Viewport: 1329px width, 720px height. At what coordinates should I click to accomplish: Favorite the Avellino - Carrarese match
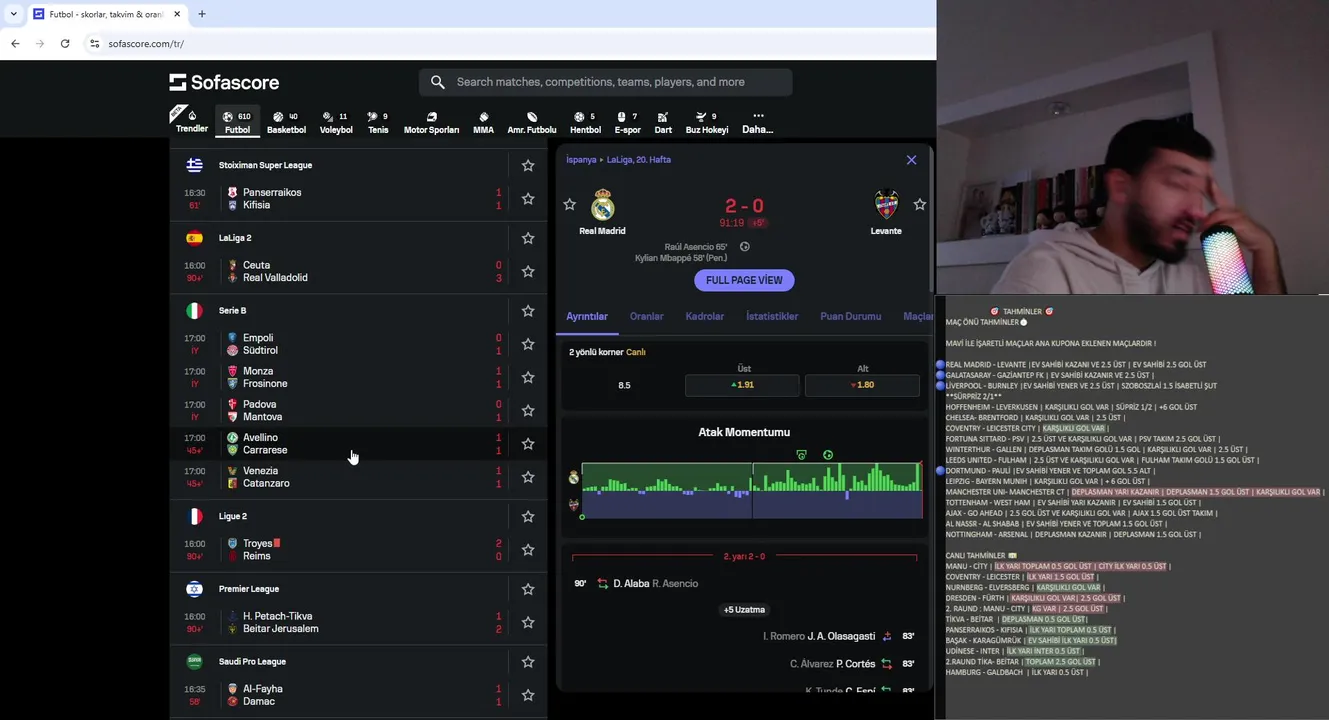pos(528,444)
